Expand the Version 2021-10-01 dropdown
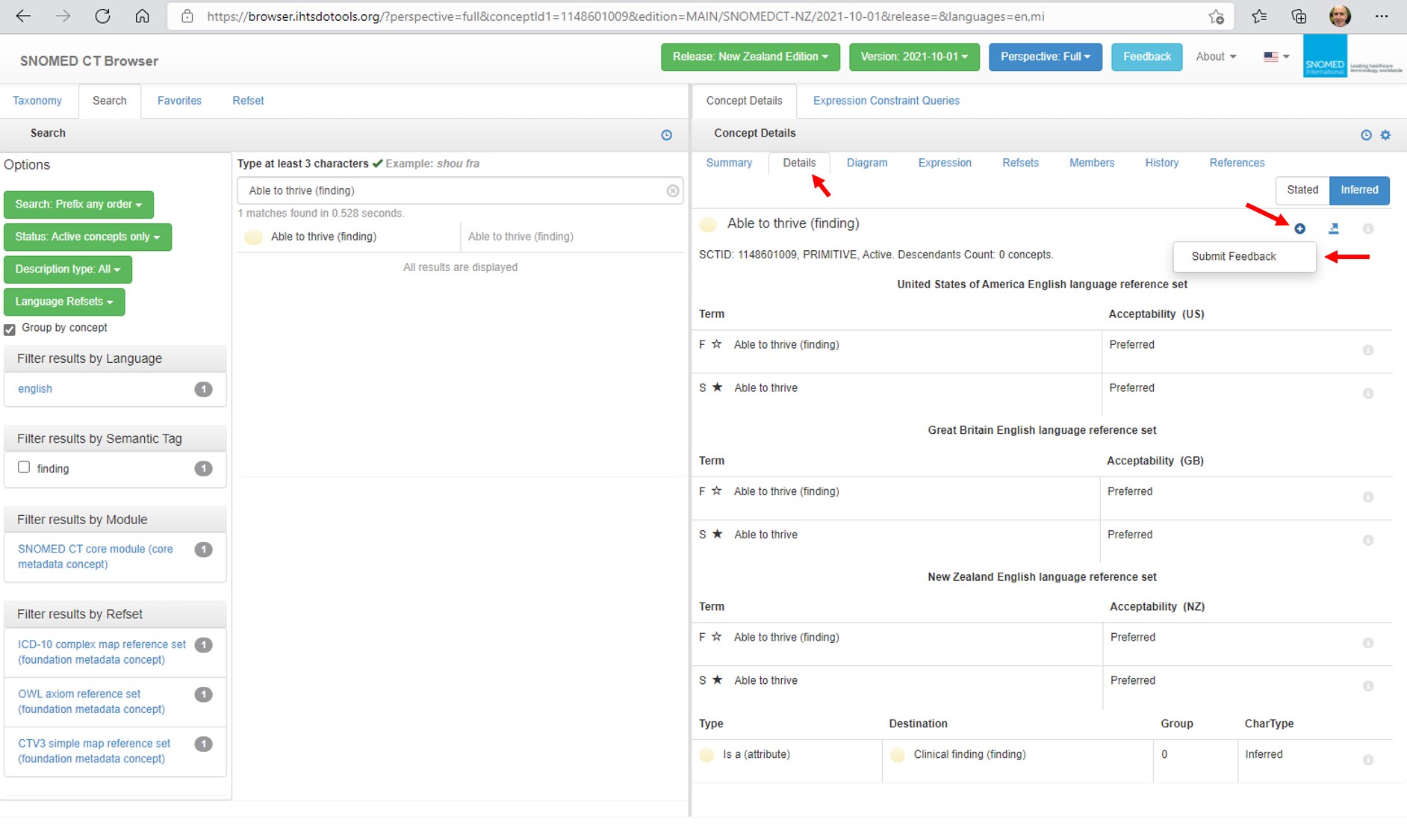 click(x=913, y=57)
